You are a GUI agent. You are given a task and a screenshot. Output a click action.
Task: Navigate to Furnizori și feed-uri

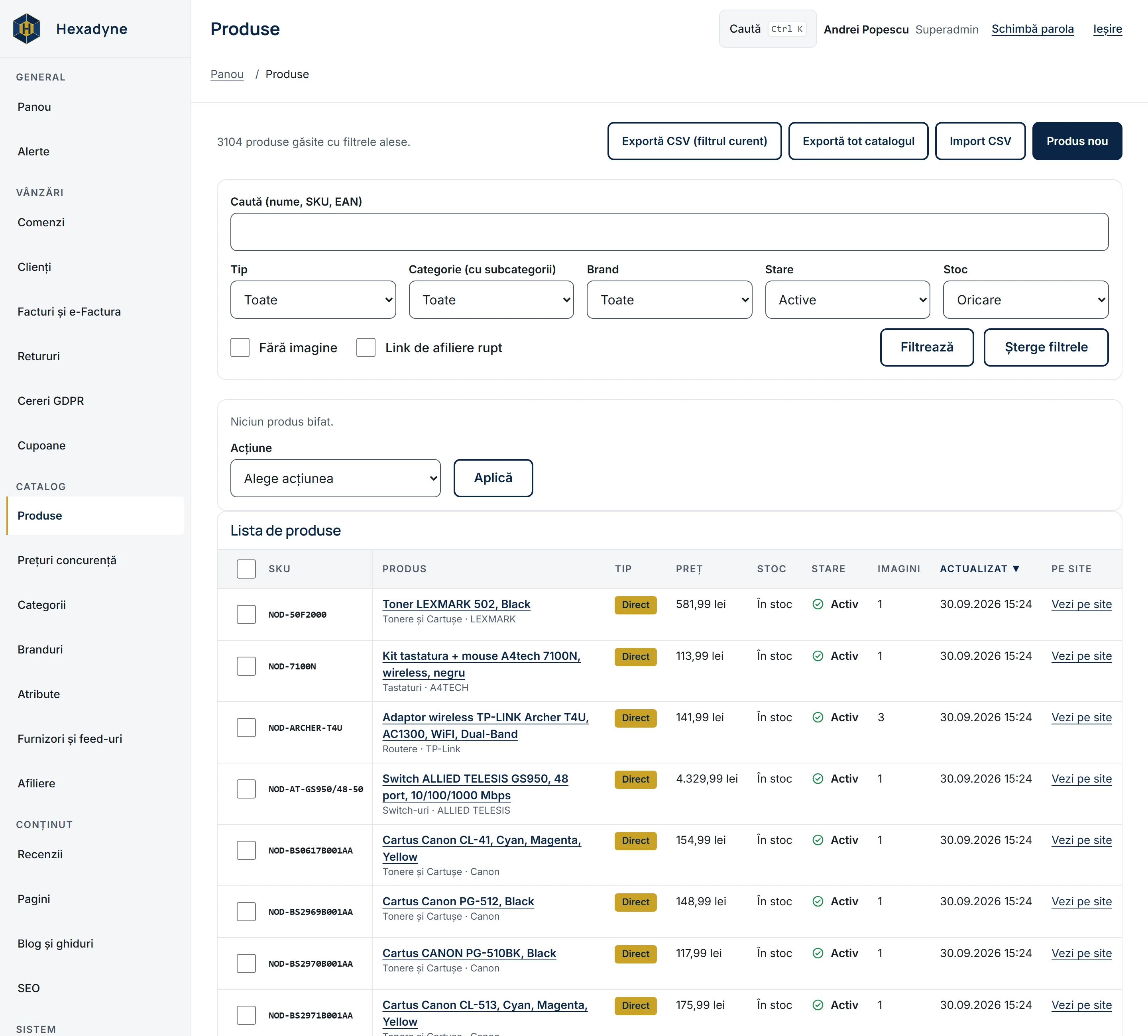tap(69, 739)
